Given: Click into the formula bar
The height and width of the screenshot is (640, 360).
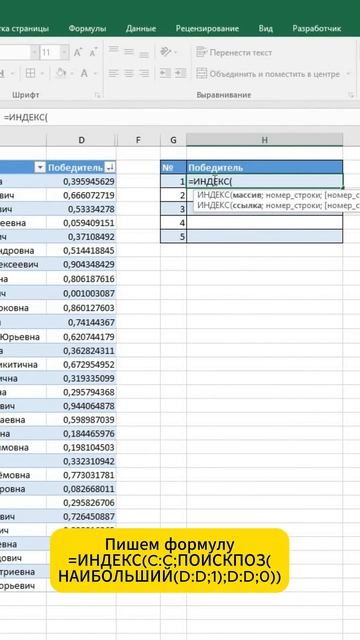Looking at the screenshot, I should pos(180,118).
